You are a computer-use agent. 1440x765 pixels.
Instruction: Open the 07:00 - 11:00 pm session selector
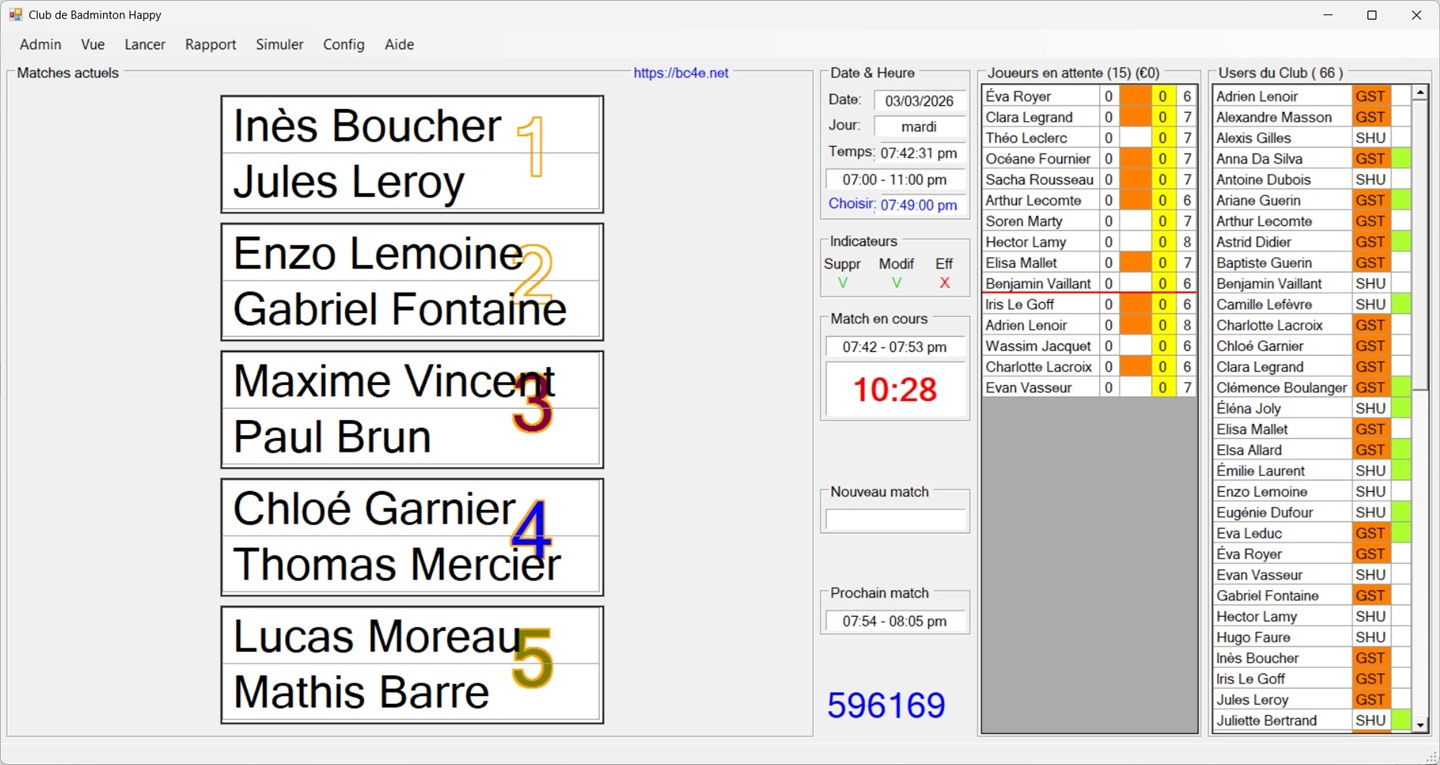[x=895, y=180]
